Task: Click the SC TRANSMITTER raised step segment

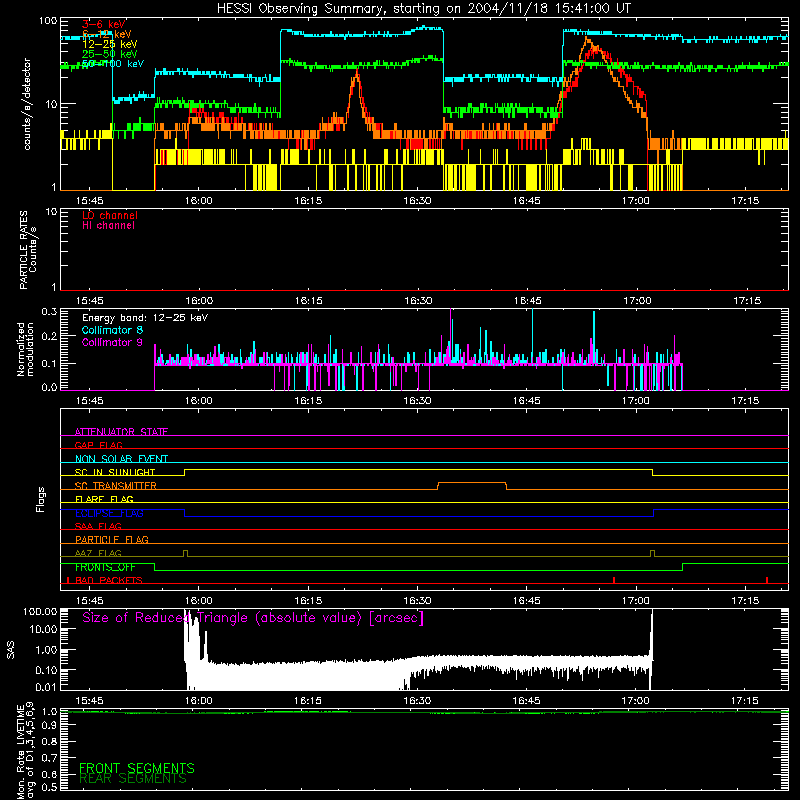Action: coord(472,483)
